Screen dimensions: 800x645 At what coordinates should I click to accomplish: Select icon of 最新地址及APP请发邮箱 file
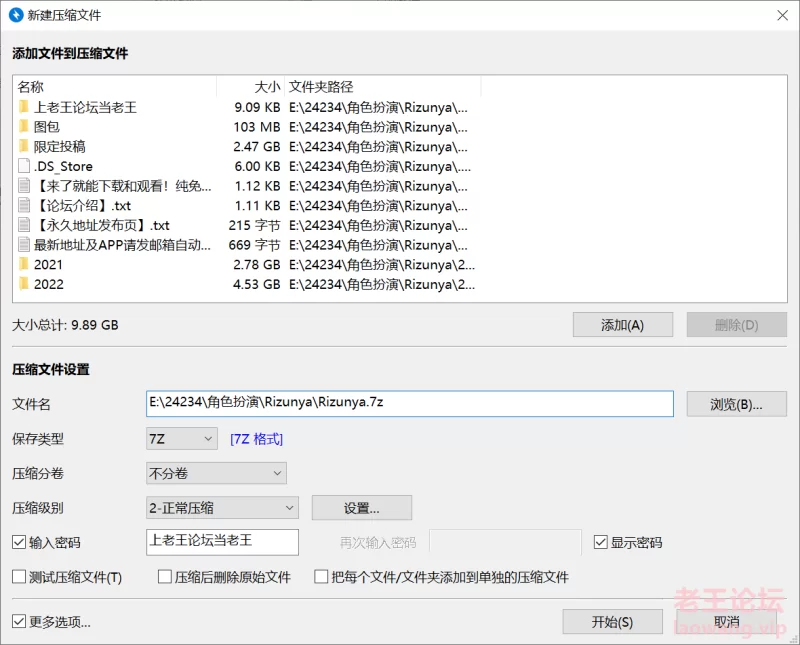[x=23, y=244]
